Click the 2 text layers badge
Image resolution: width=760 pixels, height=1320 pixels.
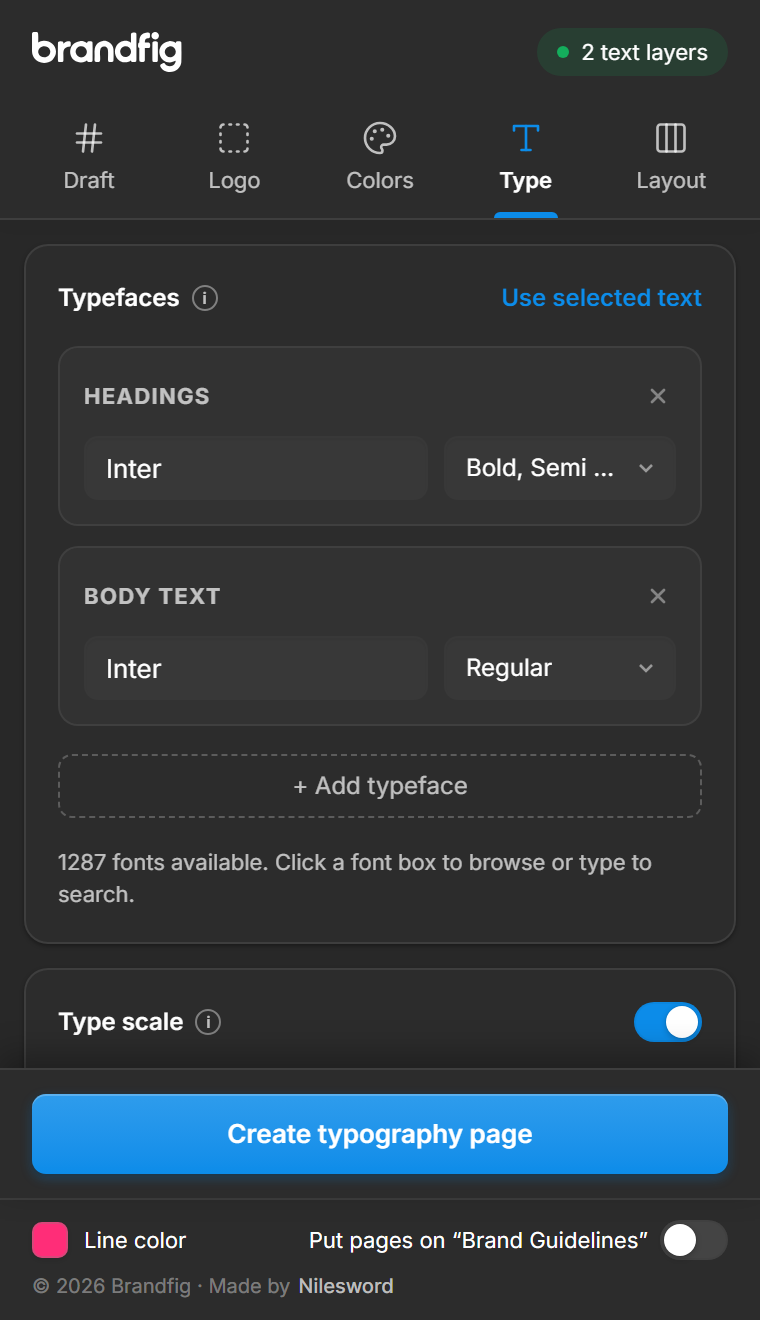[632, 52]
